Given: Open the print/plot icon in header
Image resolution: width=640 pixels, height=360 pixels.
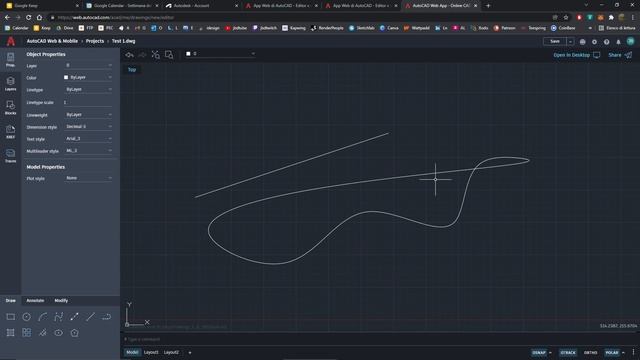Looking at the screenshot, I should point(582,42).
